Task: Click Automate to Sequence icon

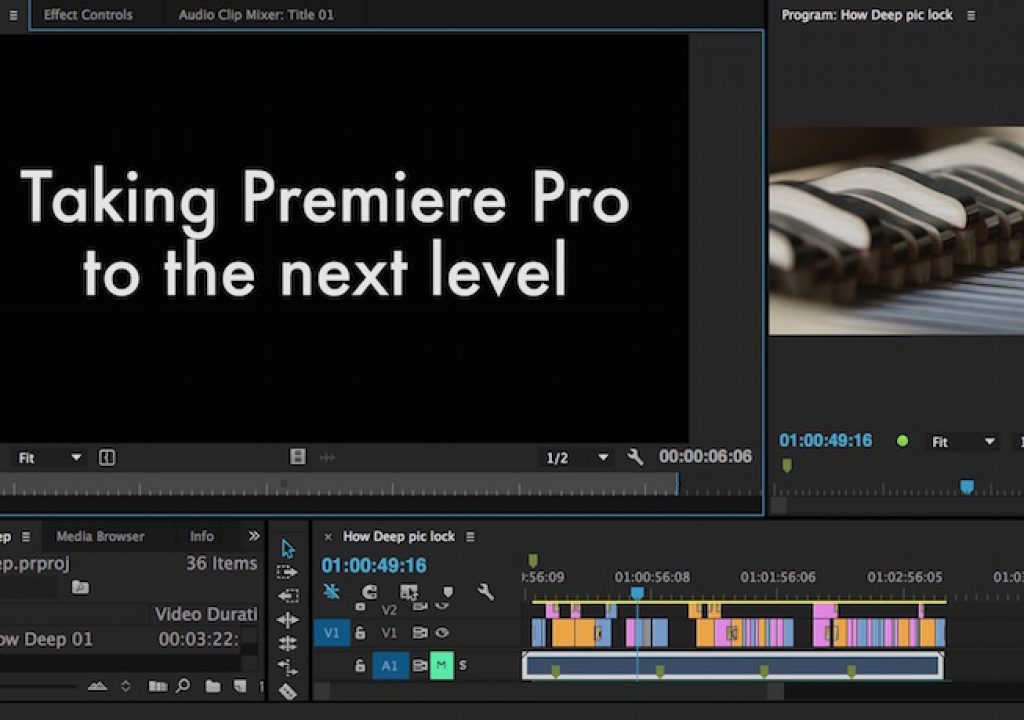Action: [157, 686]
